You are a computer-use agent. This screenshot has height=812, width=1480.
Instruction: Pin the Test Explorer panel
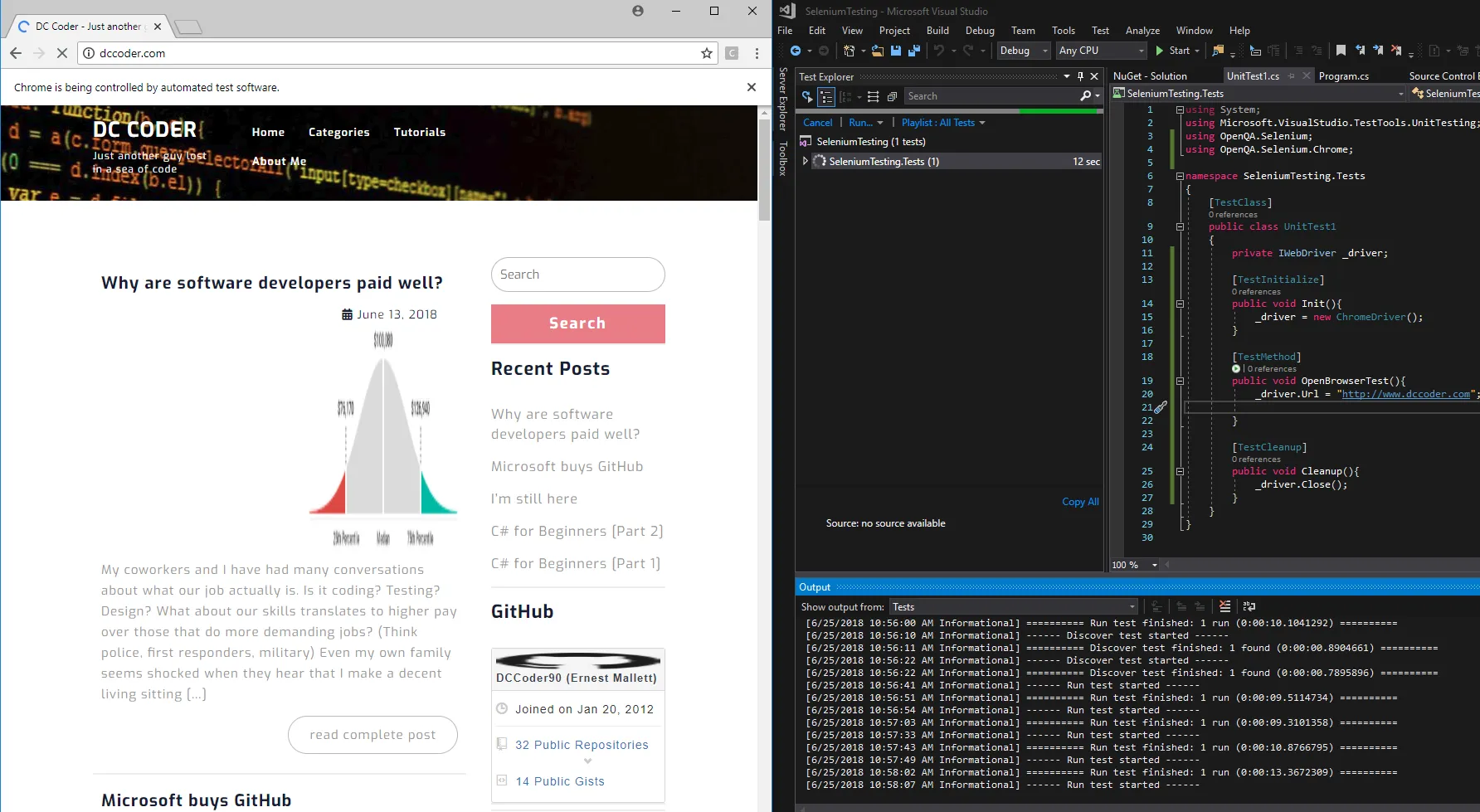point(1080,76)
